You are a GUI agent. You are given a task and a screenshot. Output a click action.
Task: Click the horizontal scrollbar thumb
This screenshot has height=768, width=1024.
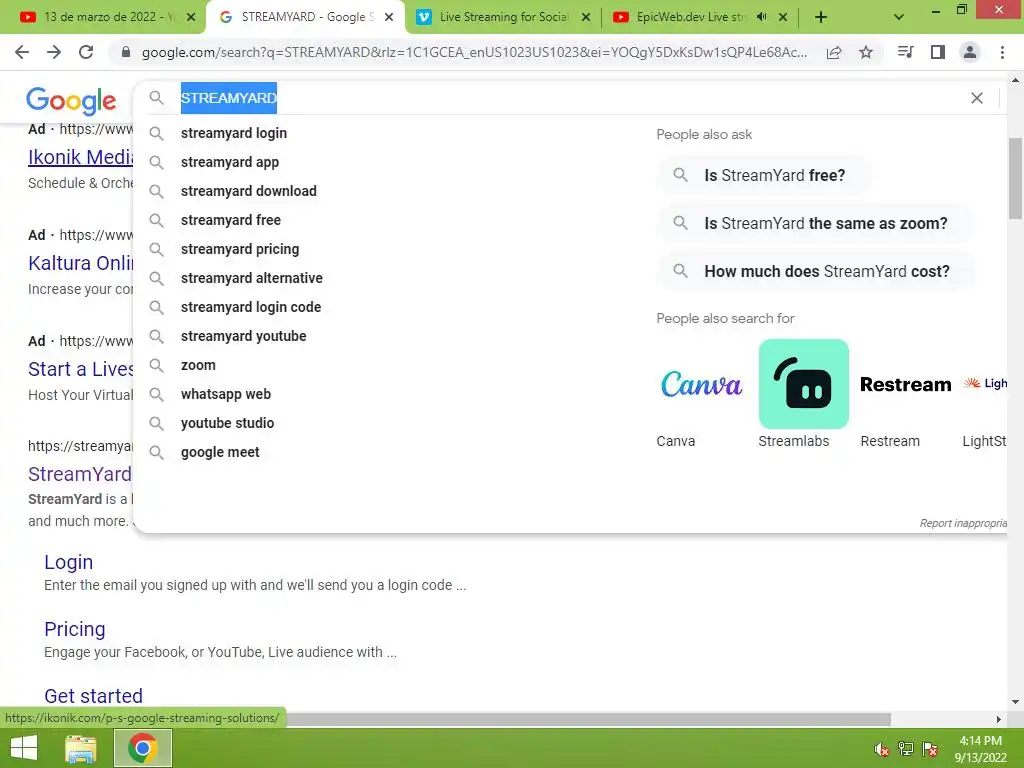pyautogui.click(x=588, y=719)
